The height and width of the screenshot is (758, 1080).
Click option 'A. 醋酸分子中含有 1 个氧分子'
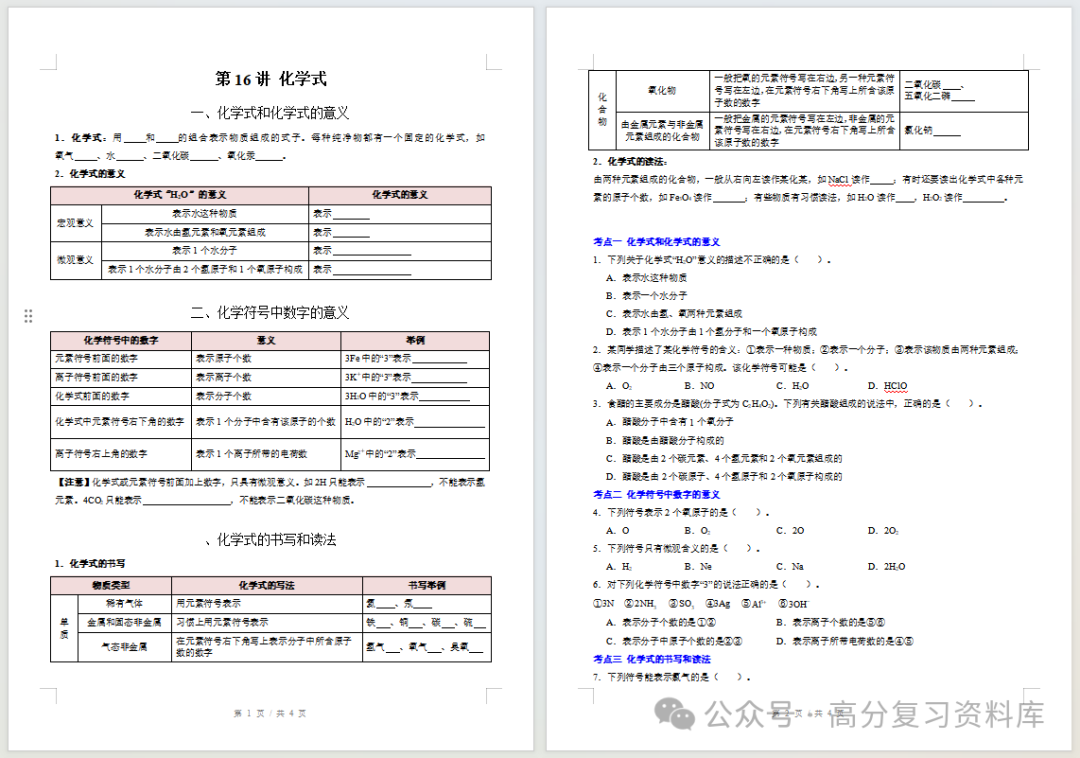pyautogui.click(x=669, y=421)
